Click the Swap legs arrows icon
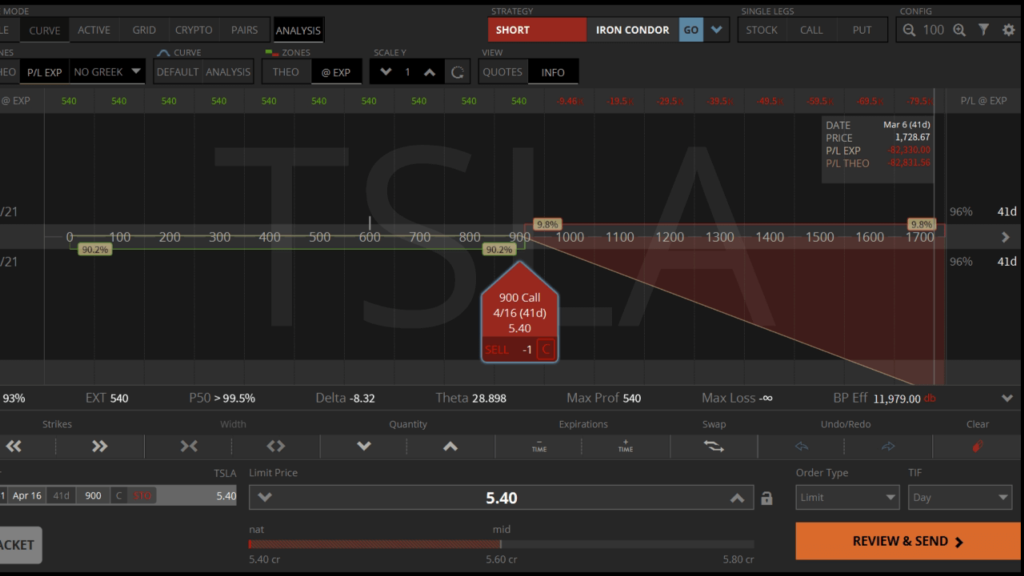Image resolution: width=1024 pixels, height=576 pixels. tap(714, 447)
